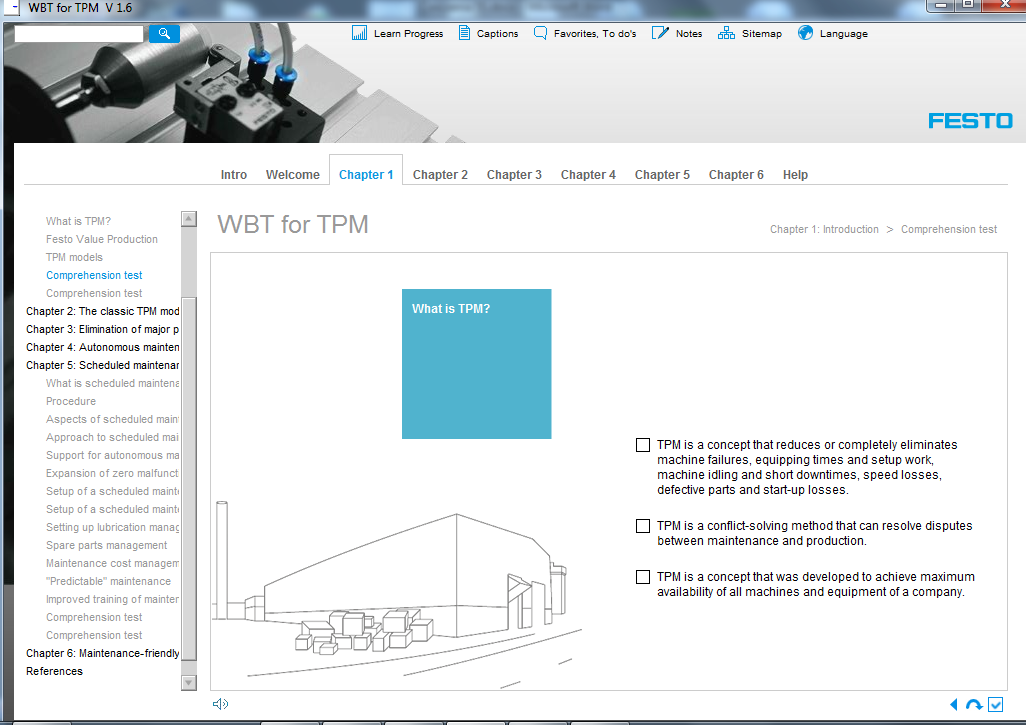Open Favorites, To do's
1026x725 pixels.
(x=595, y=33)
